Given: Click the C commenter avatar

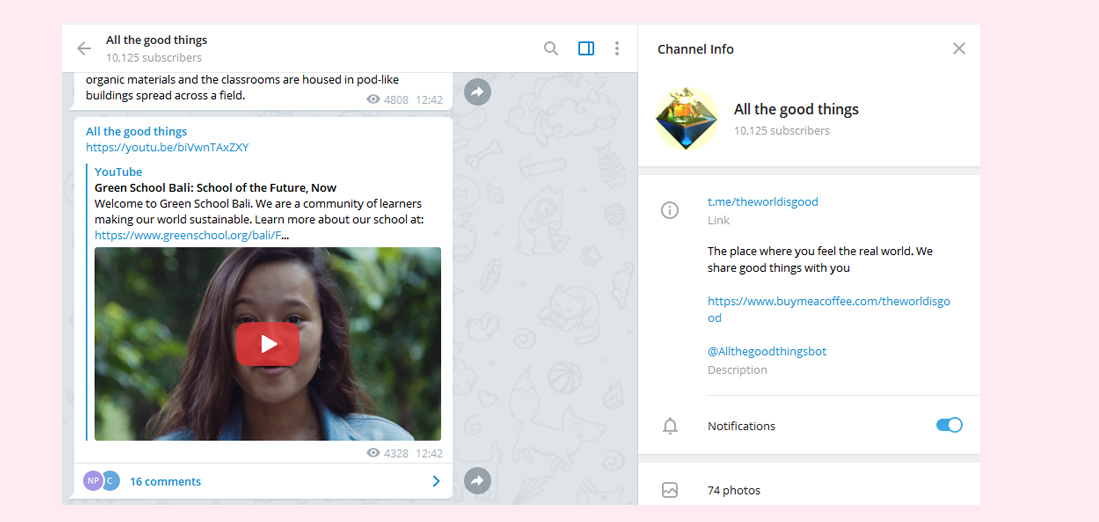Looking at the screenshot, I should coord(110,481).
